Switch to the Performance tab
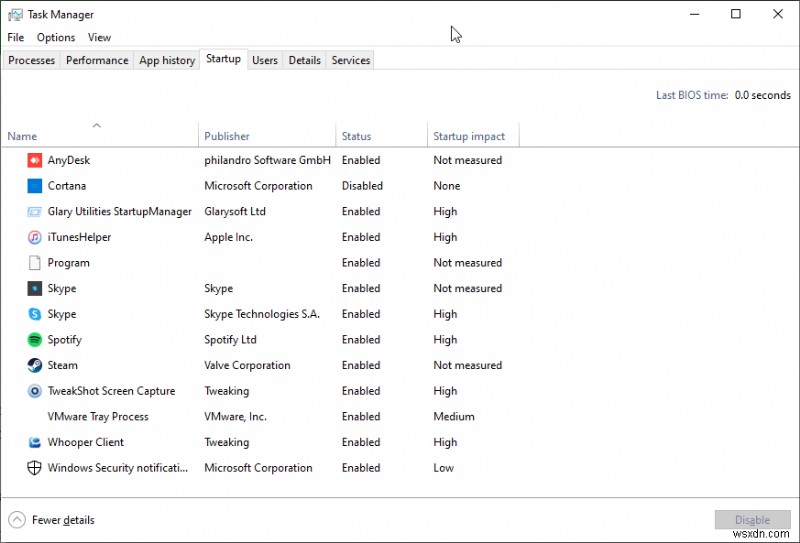This screenshot has width=800, height=543. pyautogui.click(x=97, y=60)
